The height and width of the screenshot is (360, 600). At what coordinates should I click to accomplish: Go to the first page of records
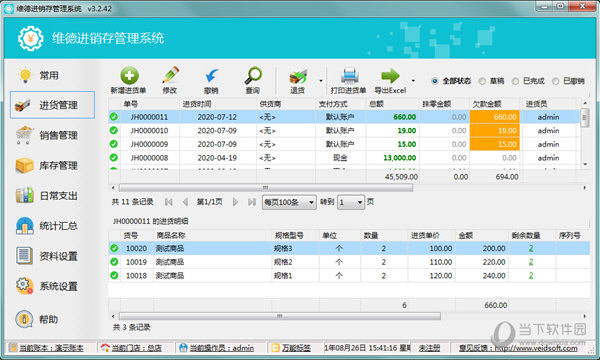(x=168, y=202)
